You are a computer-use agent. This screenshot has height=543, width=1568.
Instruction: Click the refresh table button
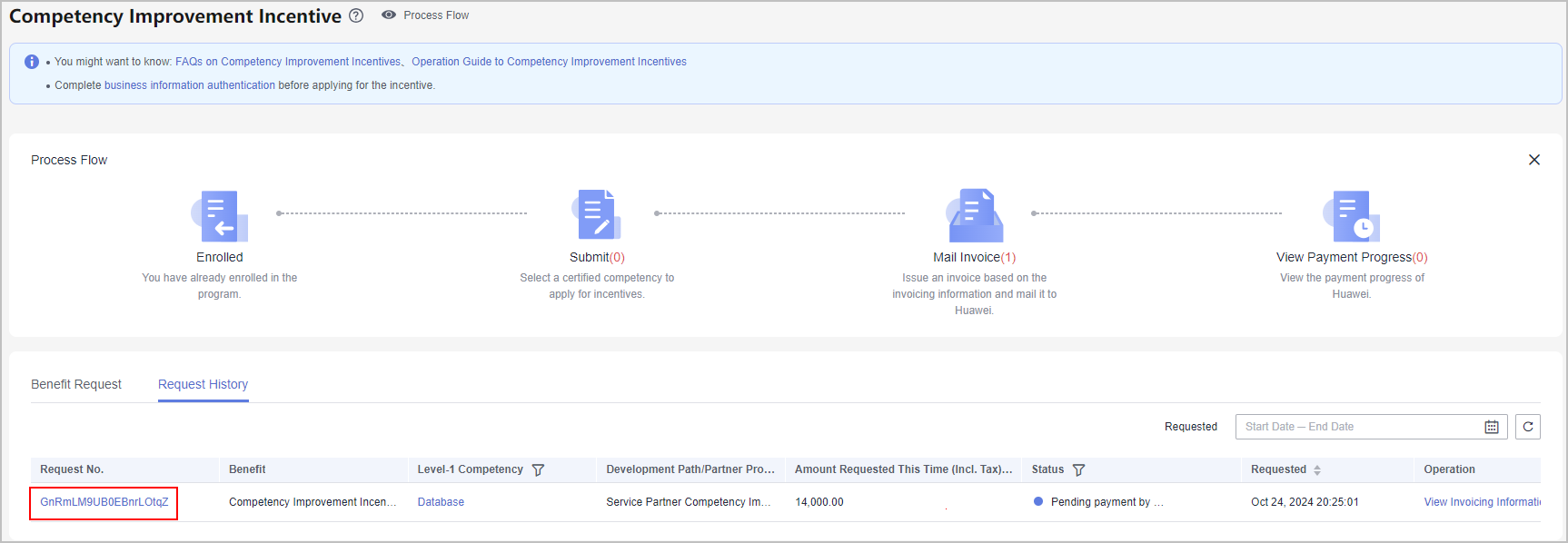click(x=1528, y=427)
